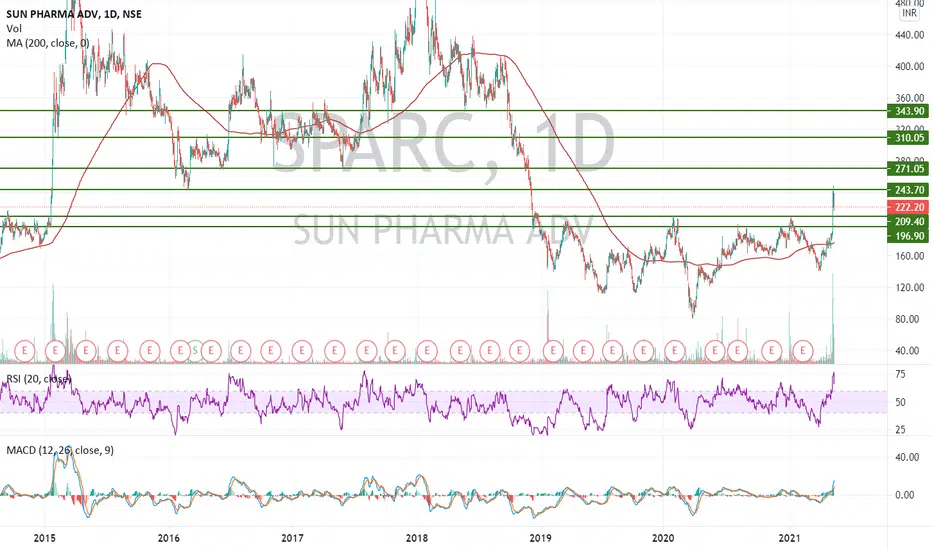Viewport: 932px width, 550px height.
Task: Click the rightmost earnings E marker
Action: pyautogui.click(x=803, y=350)
